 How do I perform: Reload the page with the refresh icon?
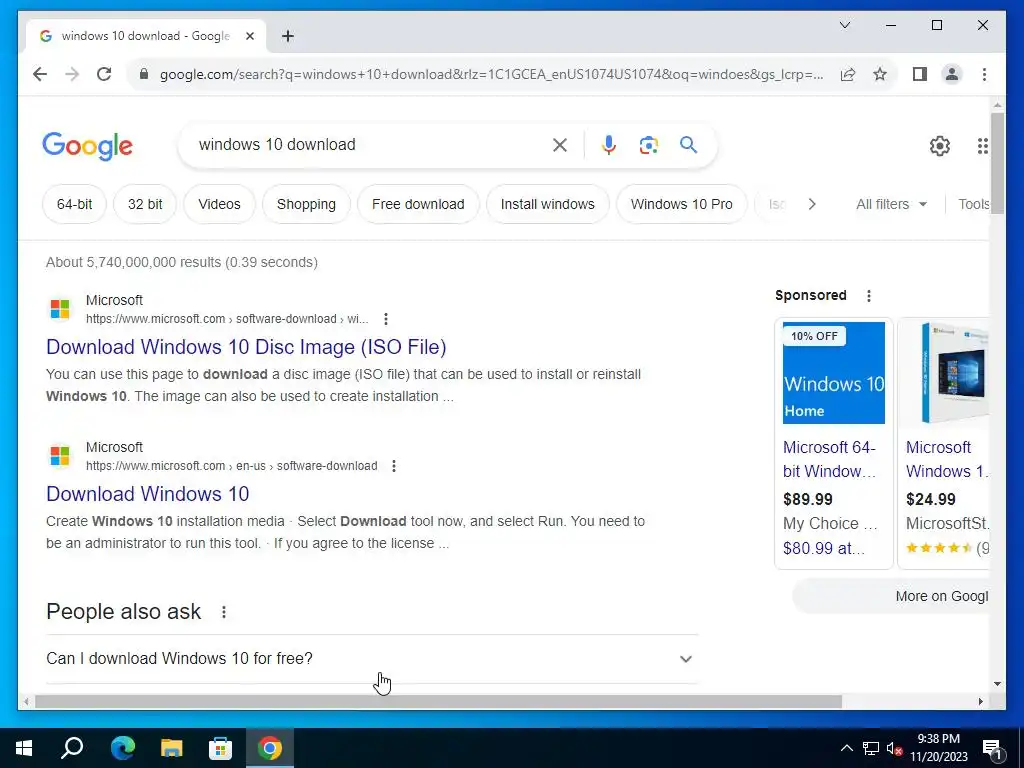tap(104, 74)
